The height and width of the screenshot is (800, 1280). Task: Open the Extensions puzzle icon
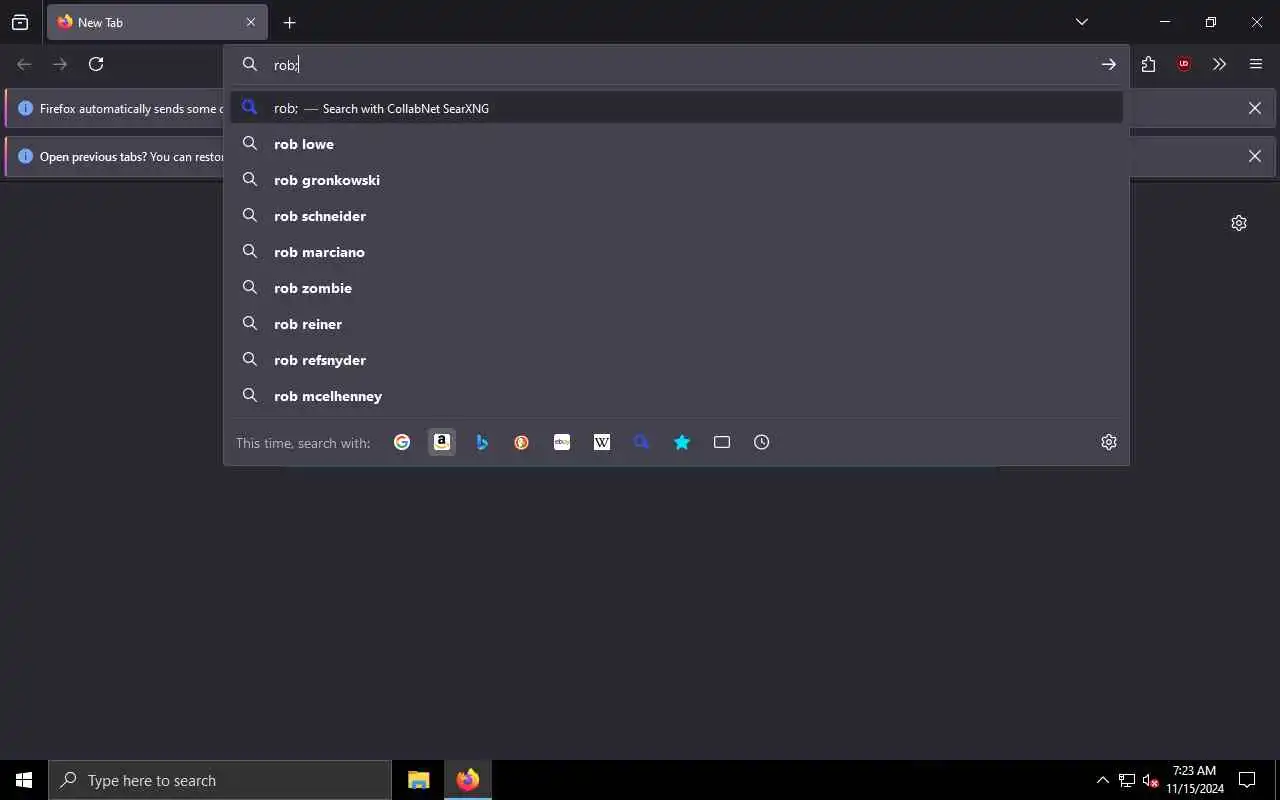(1148, 64)
